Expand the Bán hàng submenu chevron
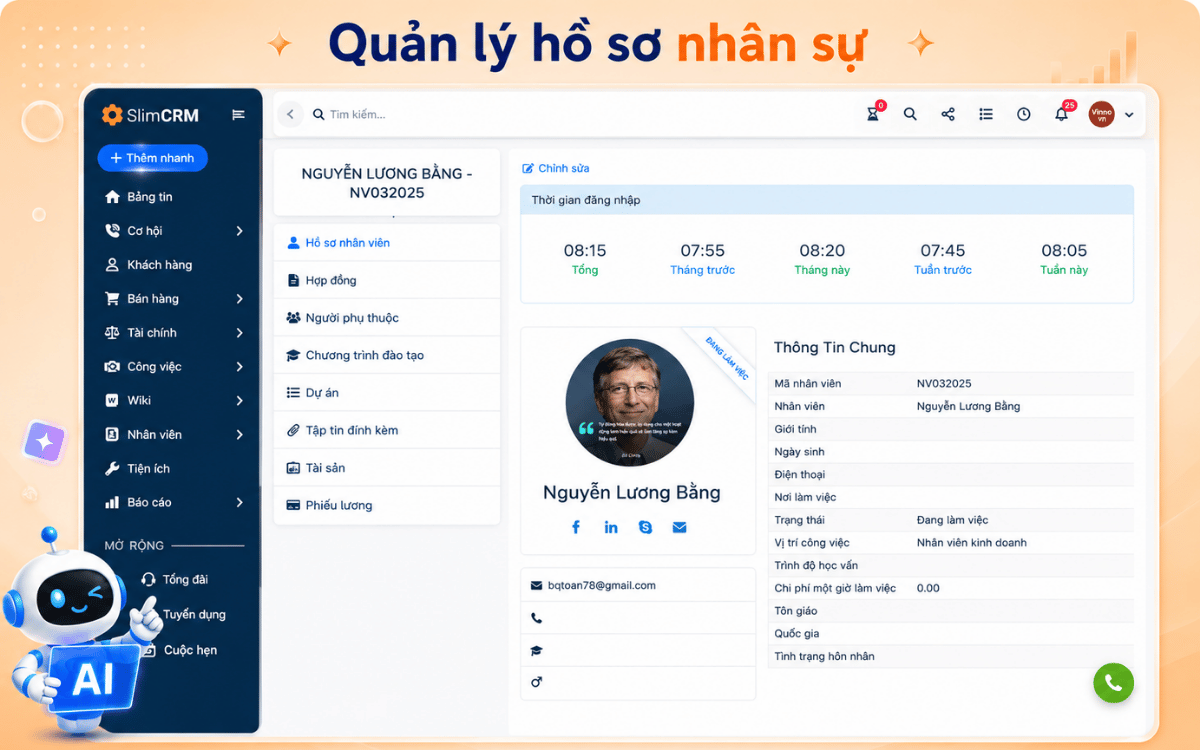The image size is (1200, 750). click(239, 299)
